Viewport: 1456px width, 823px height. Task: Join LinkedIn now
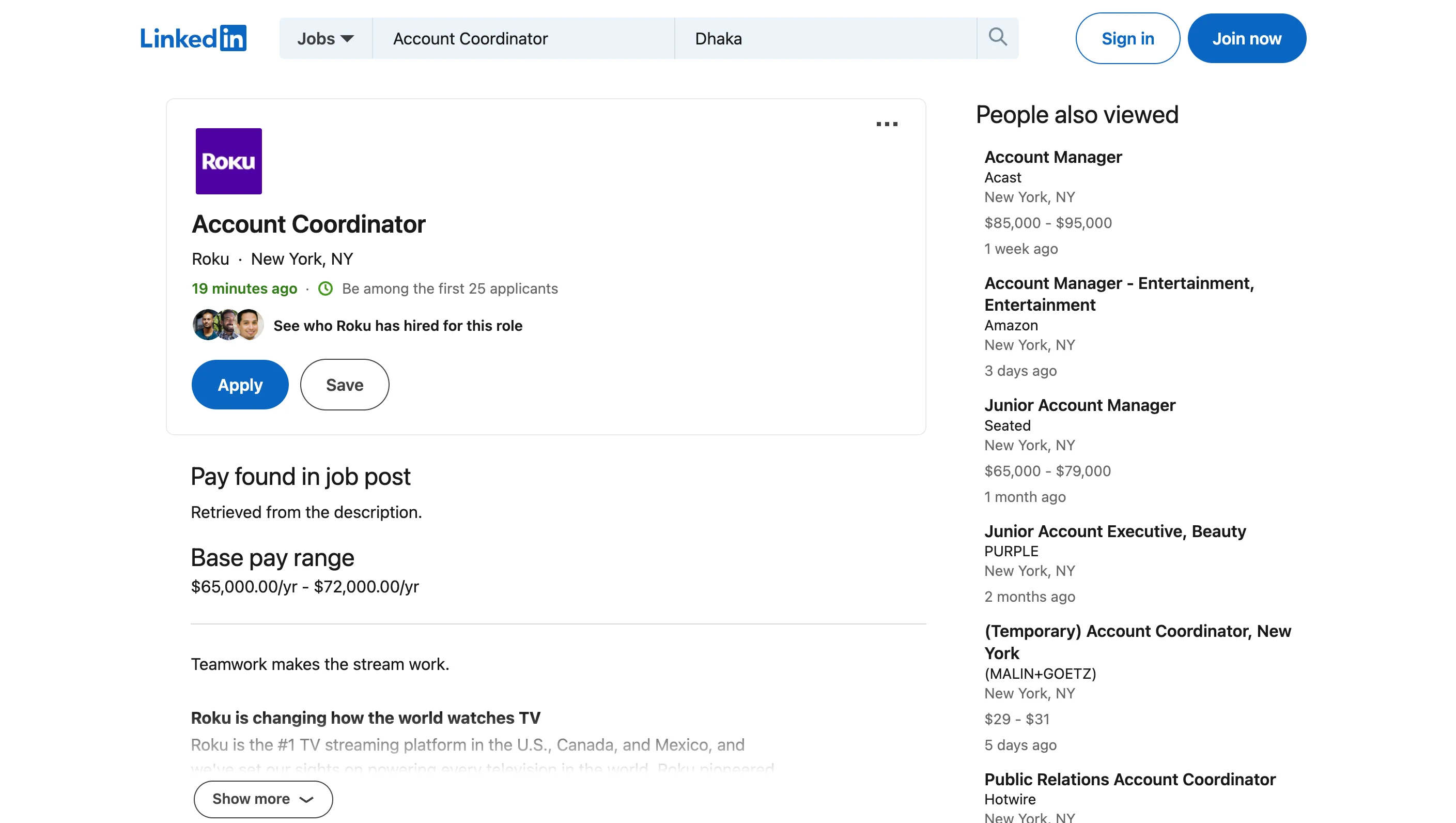click(1246, 38)
